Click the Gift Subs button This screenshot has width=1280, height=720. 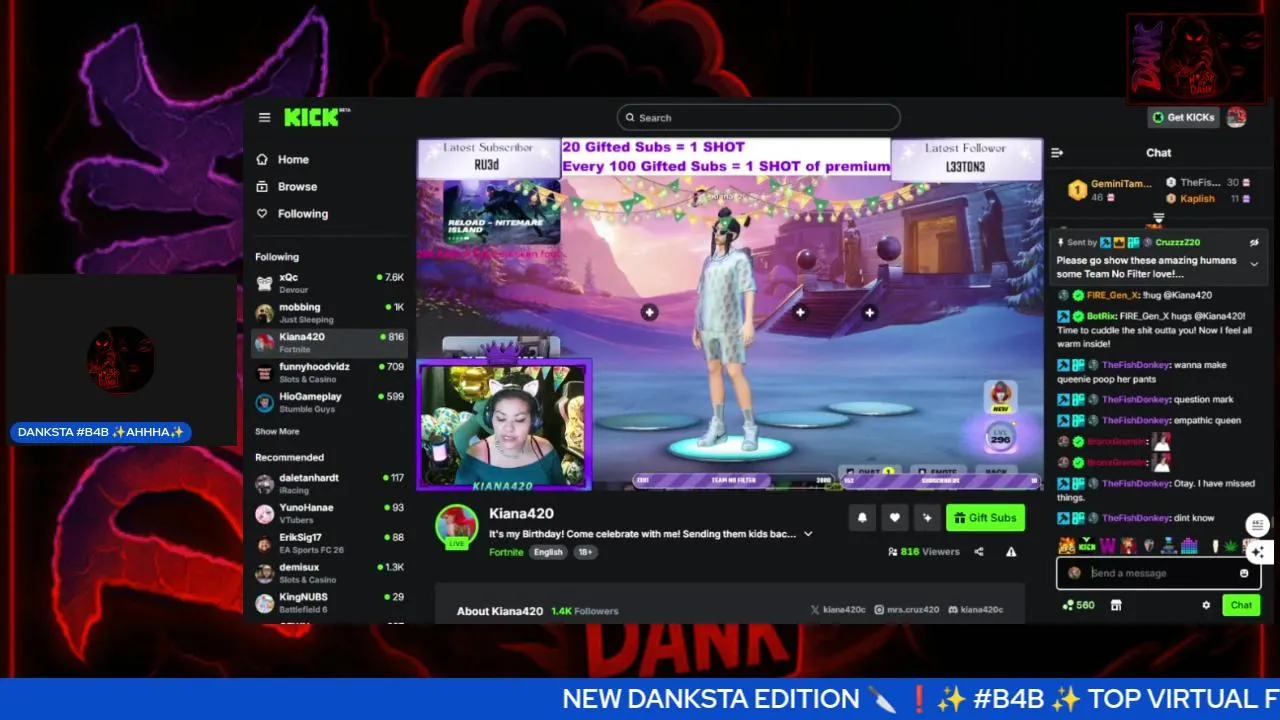click(x=985, y=517)
